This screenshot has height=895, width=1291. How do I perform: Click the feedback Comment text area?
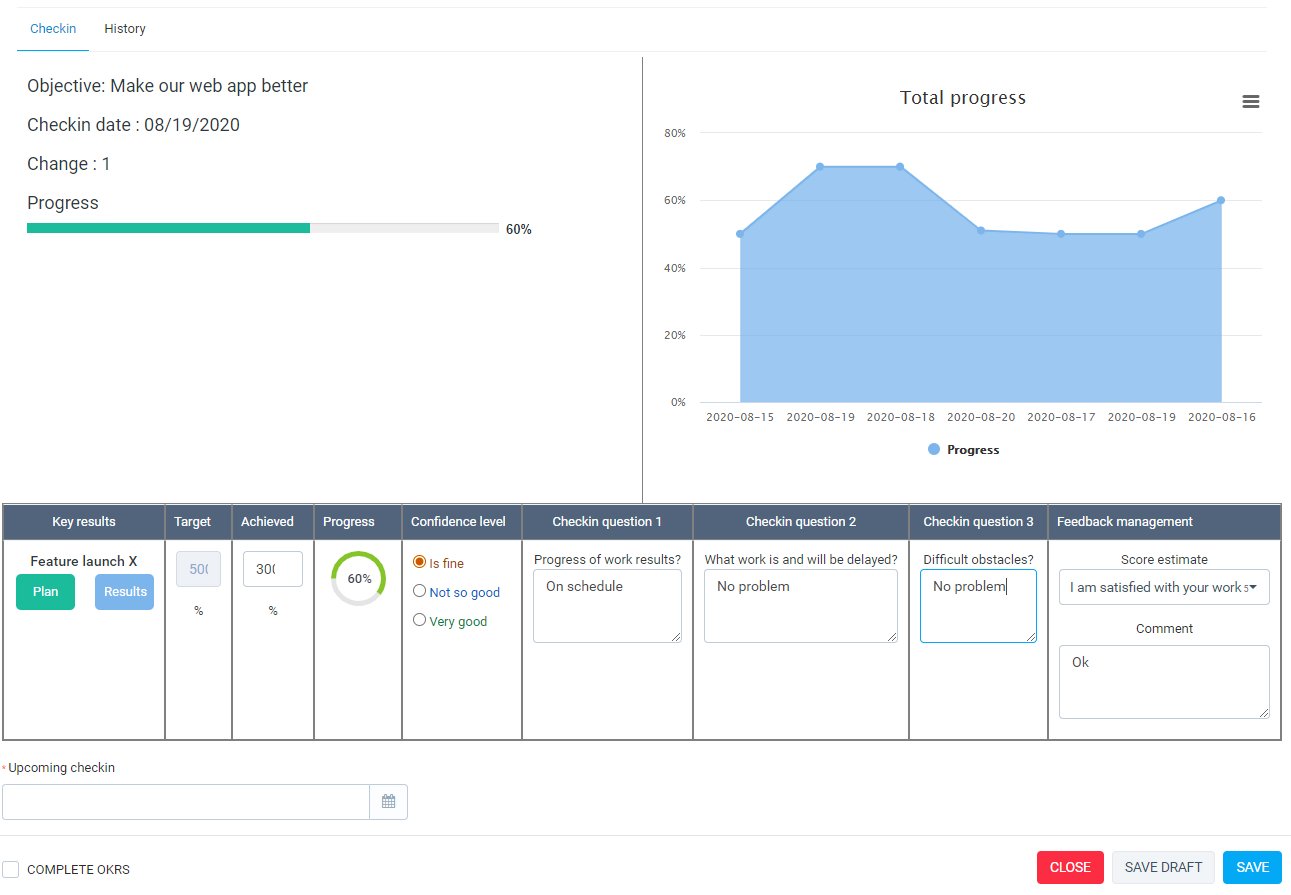(x=1164, y=682)
